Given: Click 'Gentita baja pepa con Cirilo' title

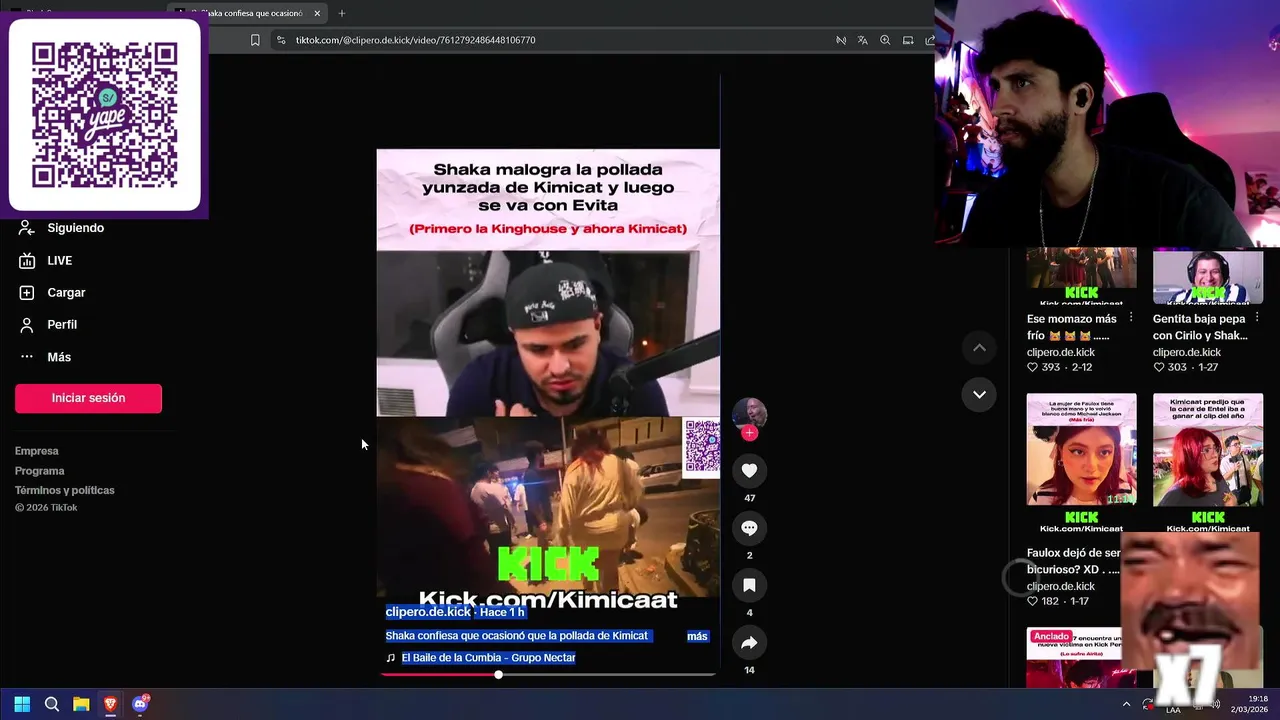Looking at the screenshot, I should pyautogui.click(x=1200, y=327).
